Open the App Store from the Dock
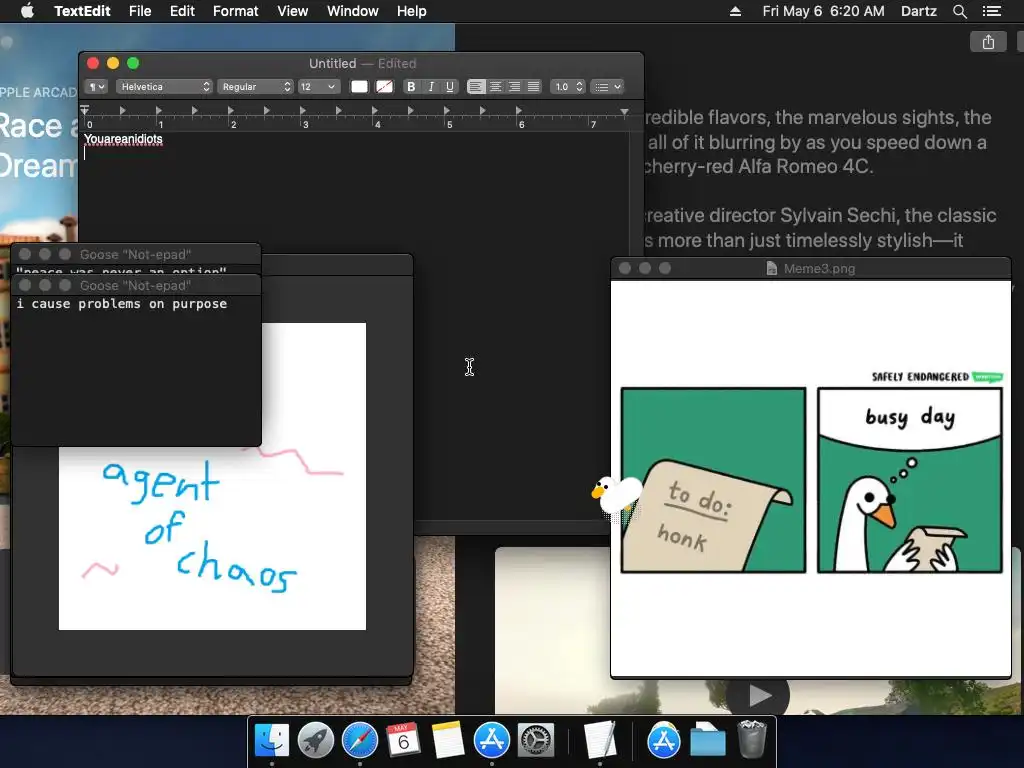This screenshot has height=768, width=1024. 492,741
